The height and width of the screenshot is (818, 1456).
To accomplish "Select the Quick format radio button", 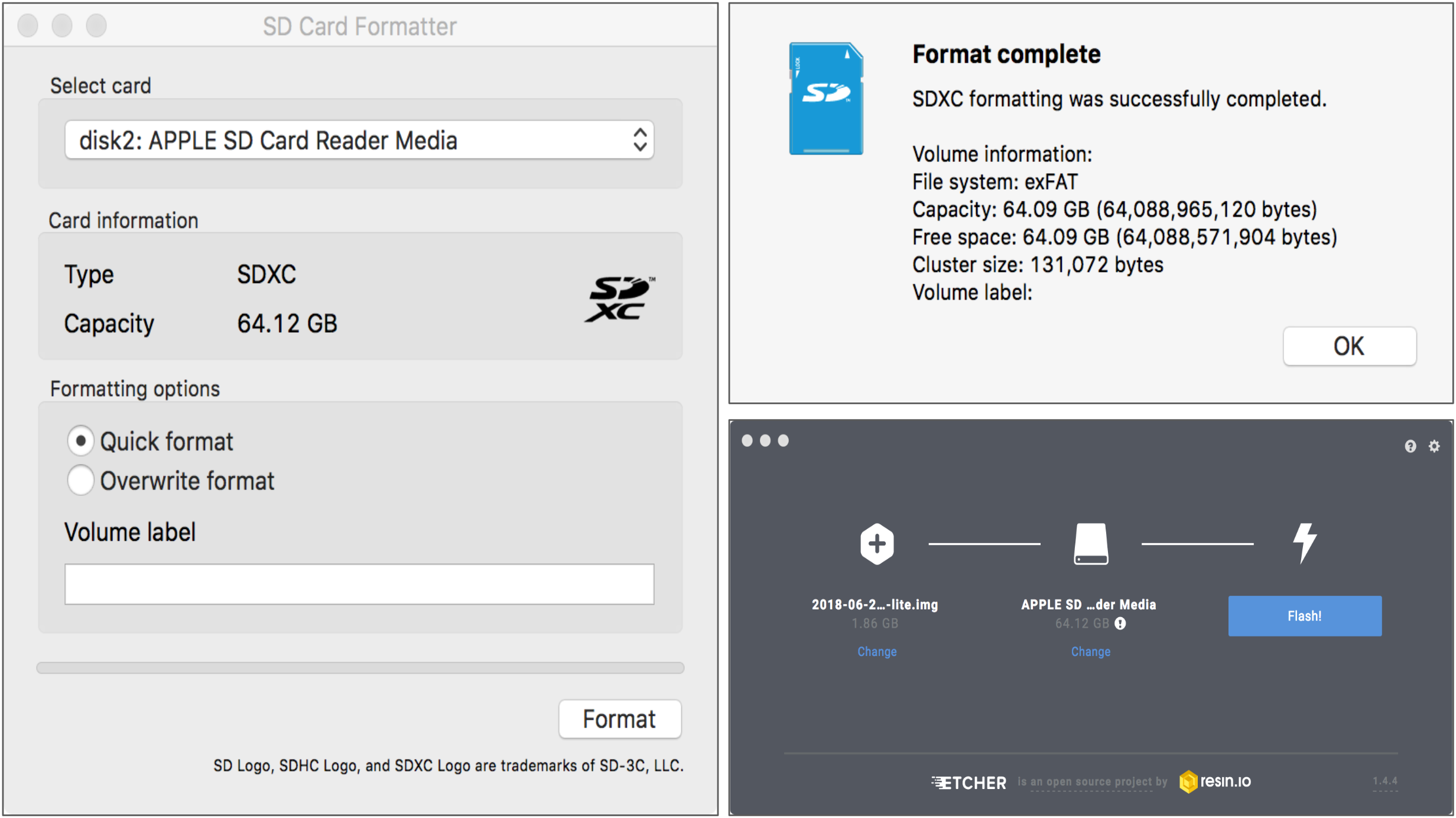I will 80,441.
